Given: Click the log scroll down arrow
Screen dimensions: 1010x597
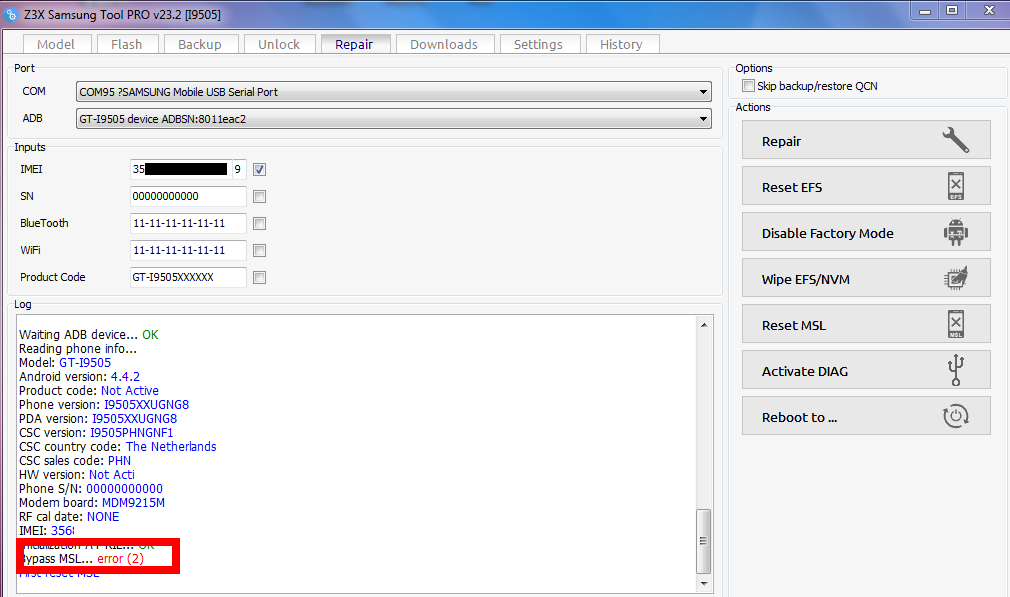Looking at the screenshot, I should coord(703,583).
